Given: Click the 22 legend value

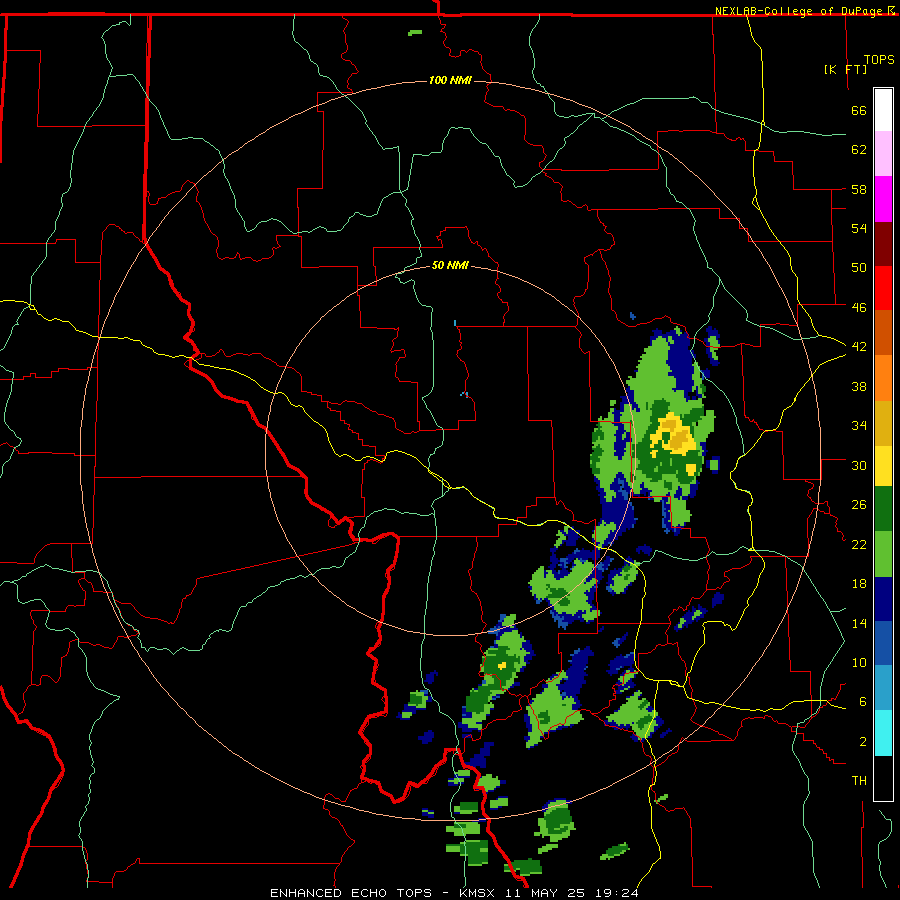Looking at the screenshot, I should [859, 545].
